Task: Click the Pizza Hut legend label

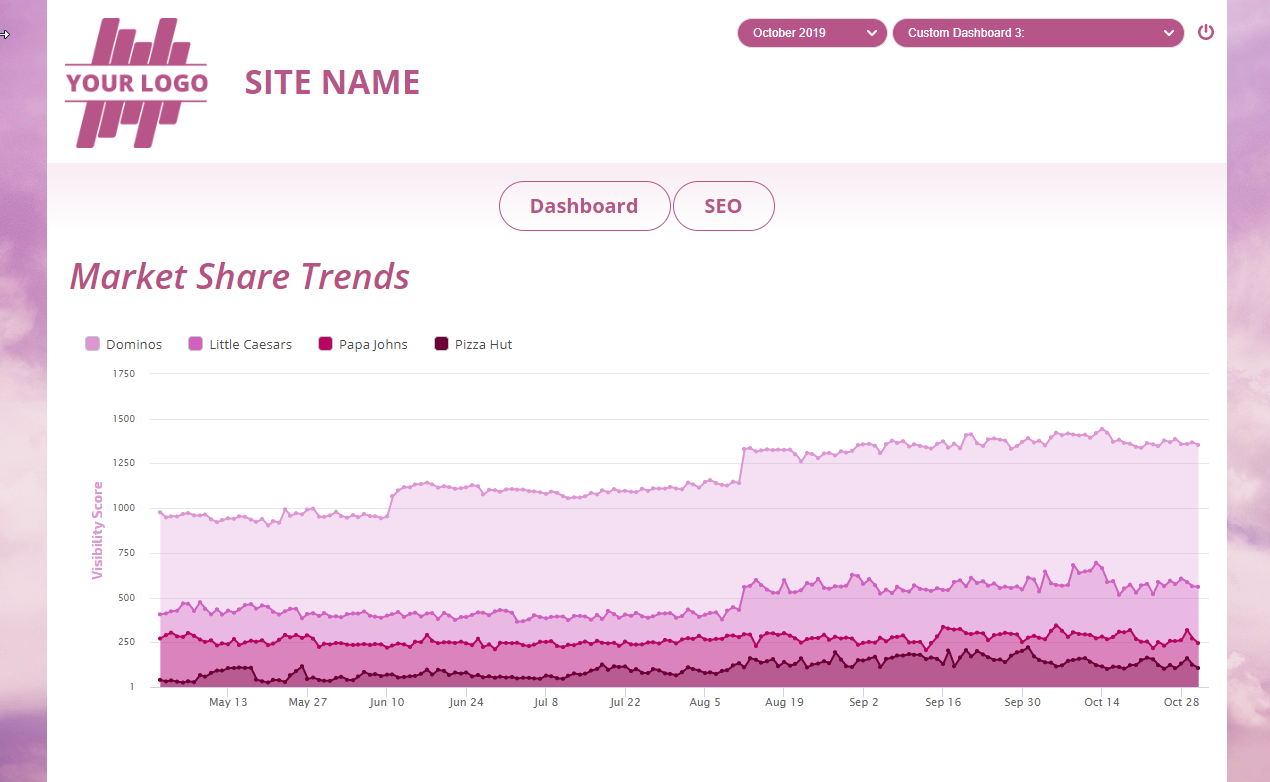Action: (483, 344)
